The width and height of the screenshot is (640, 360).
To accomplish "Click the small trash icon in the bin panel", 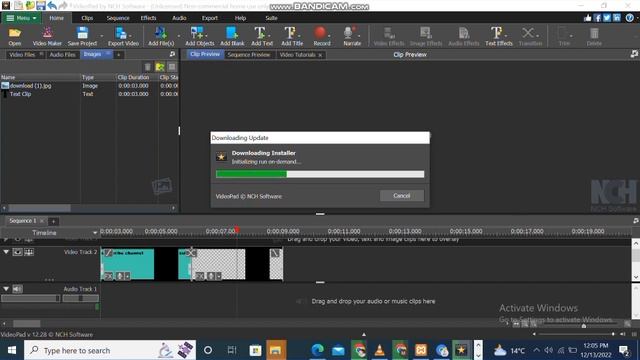I will (x=148, y=67).
